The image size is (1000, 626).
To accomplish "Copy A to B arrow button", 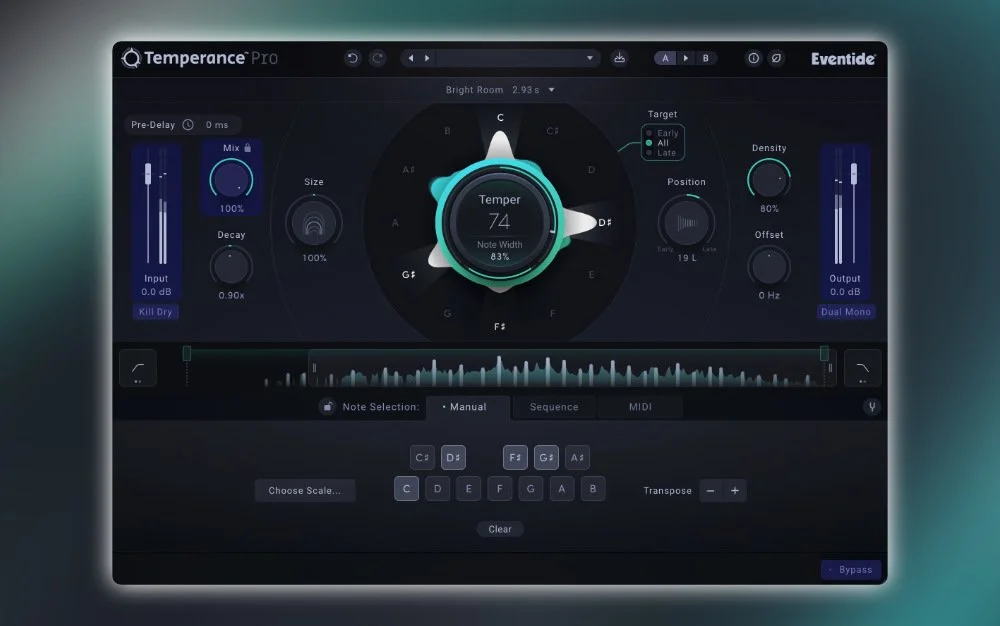I will (686, 58).
